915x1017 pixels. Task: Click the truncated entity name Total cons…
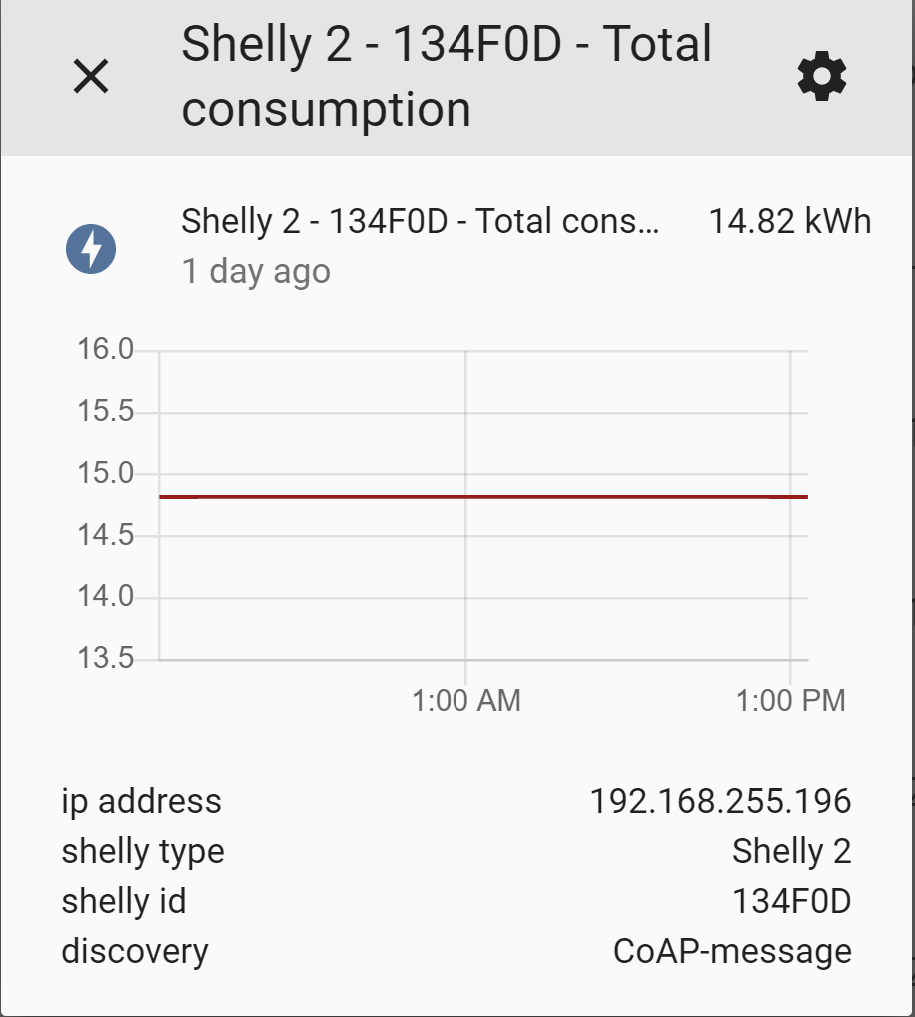coord(420,221)
